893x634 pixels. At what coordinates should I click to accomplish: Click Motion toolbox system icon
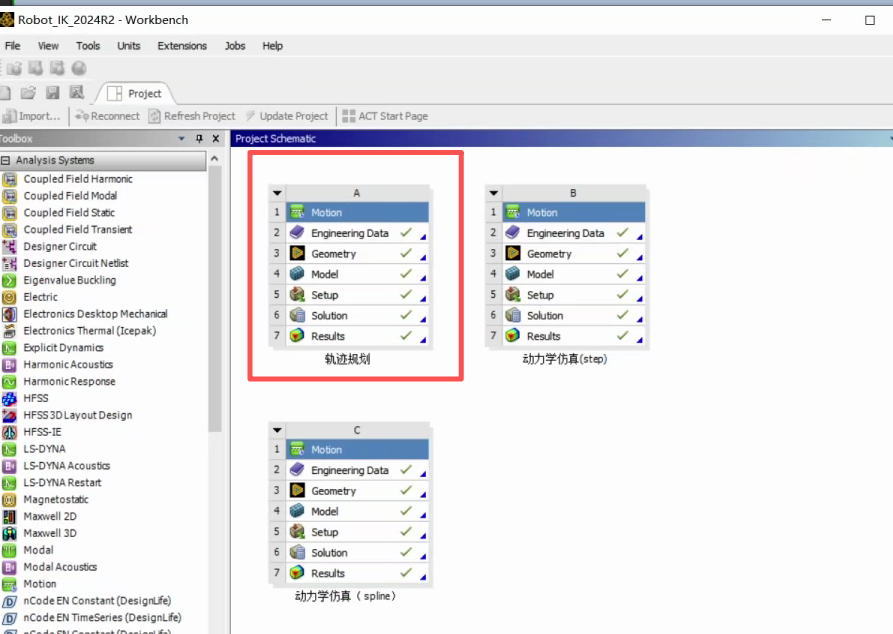(x=10, y=584)
